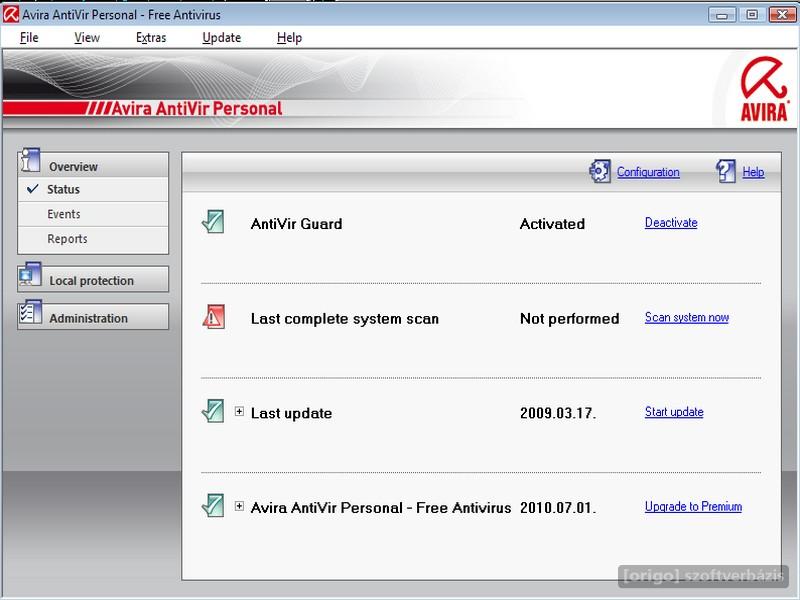Click the AntiVir Guard label

click(296, 224)
